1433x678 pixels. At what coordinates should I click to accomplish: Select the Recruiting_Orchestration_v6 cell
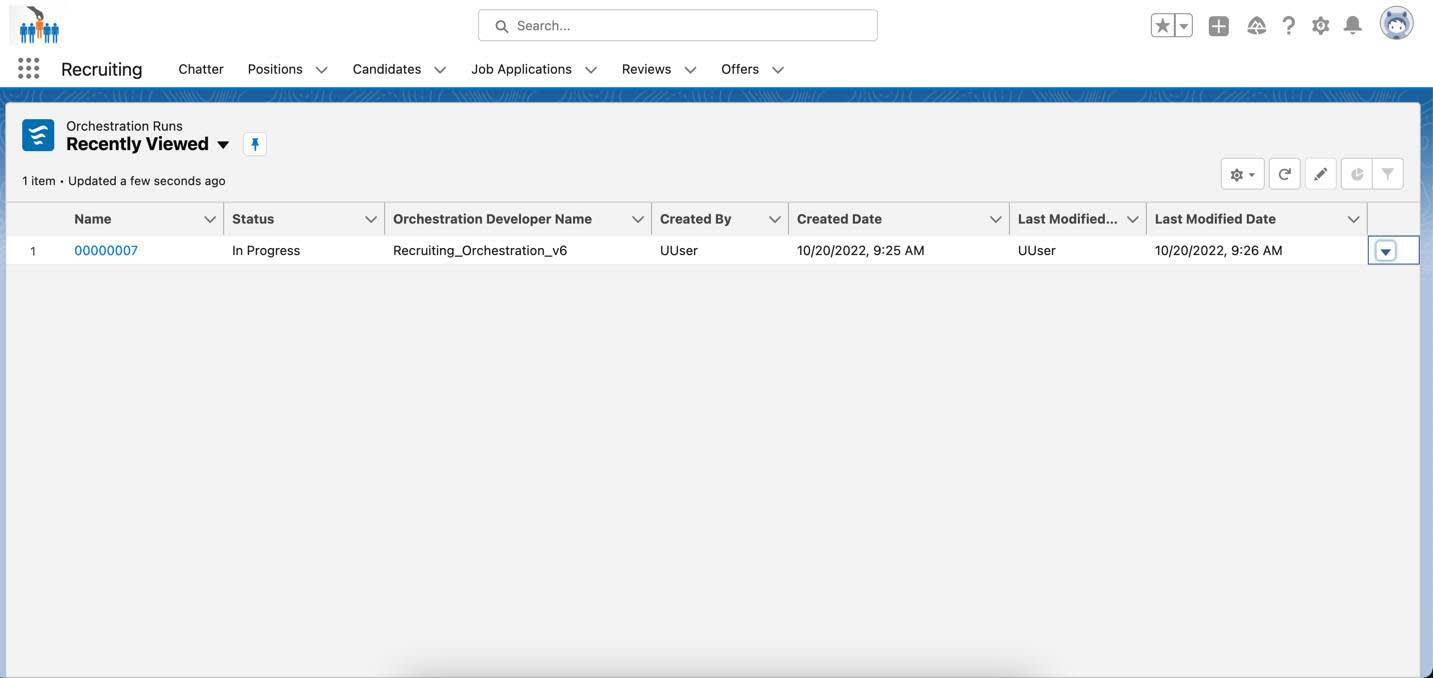[x=518, y=250]
